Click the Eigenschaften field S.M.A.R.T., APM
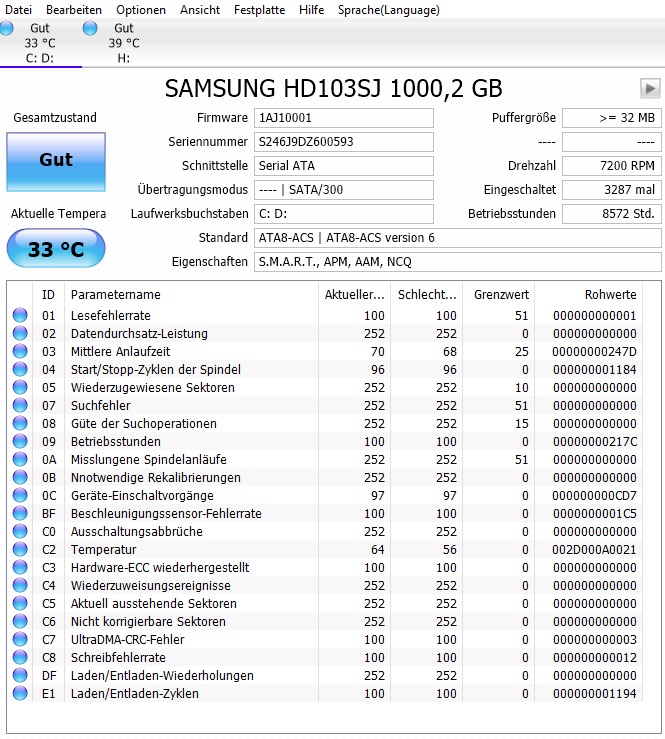Image resolution: width=665 pixels, height=739 pixels. pyautogui.click(x=458, y=262)
